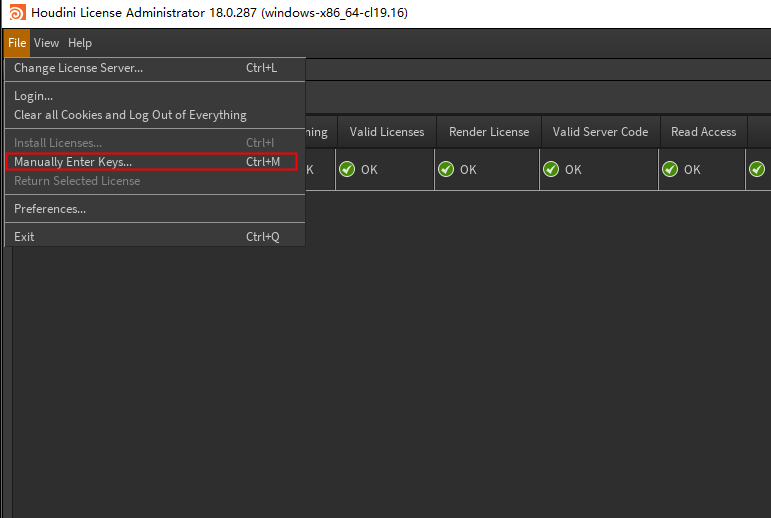
Task: Click OK text under Read Access
Action: (692, 170)
